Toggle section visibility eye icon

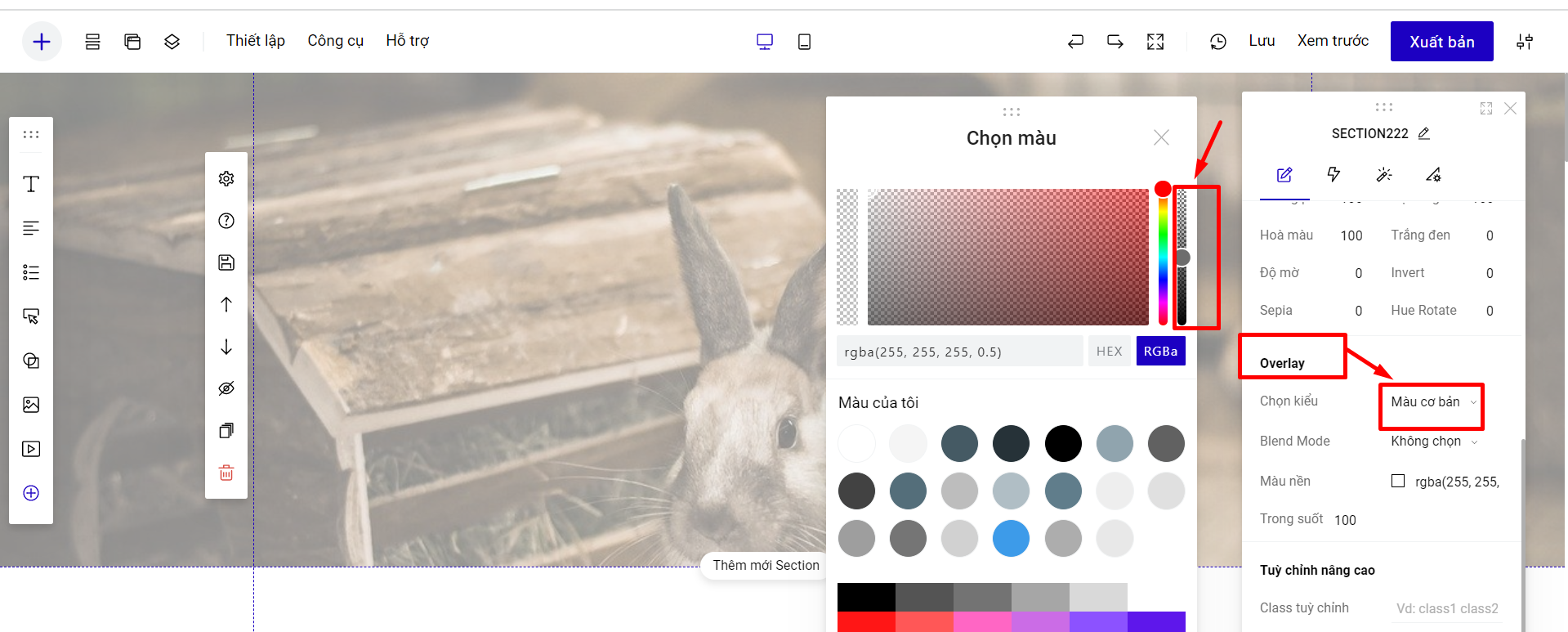(226, 388)
